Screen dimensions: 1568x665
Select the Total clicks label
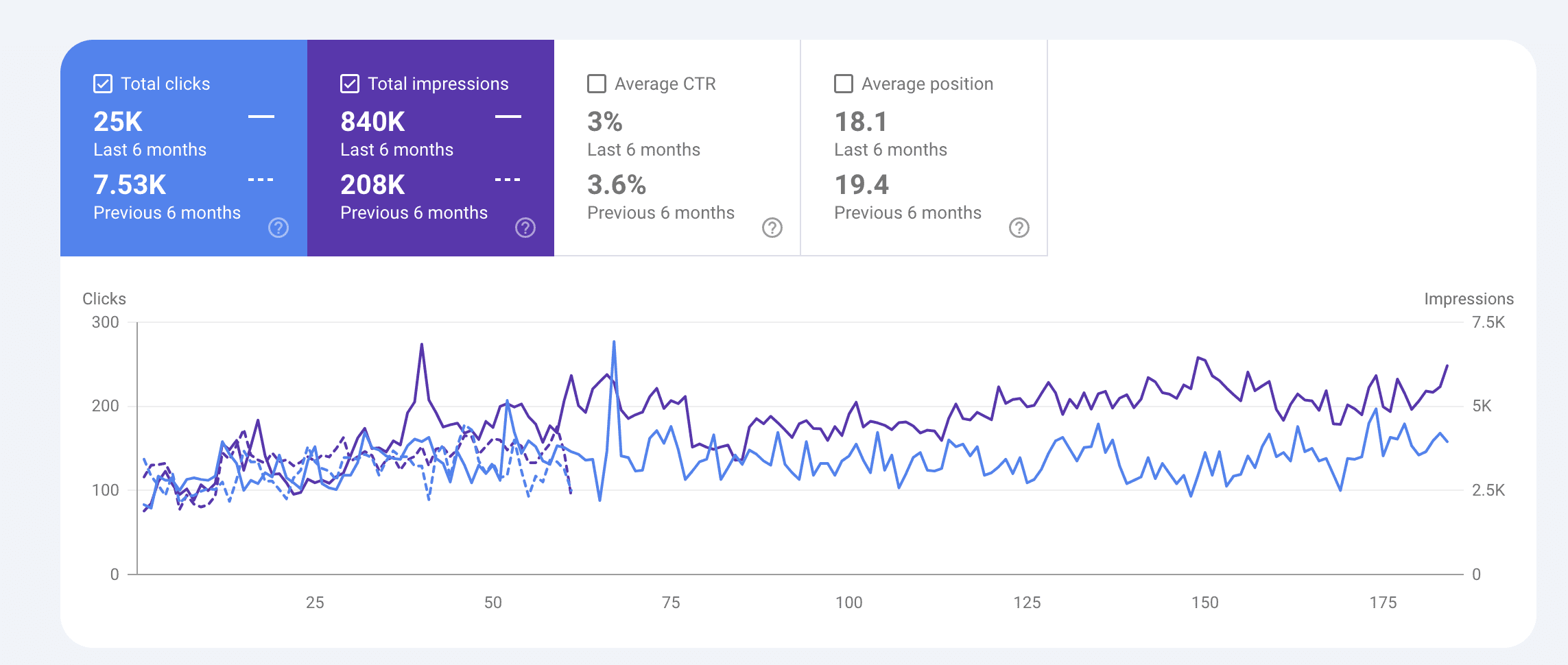pyautogui.click(x=165, y=84)
